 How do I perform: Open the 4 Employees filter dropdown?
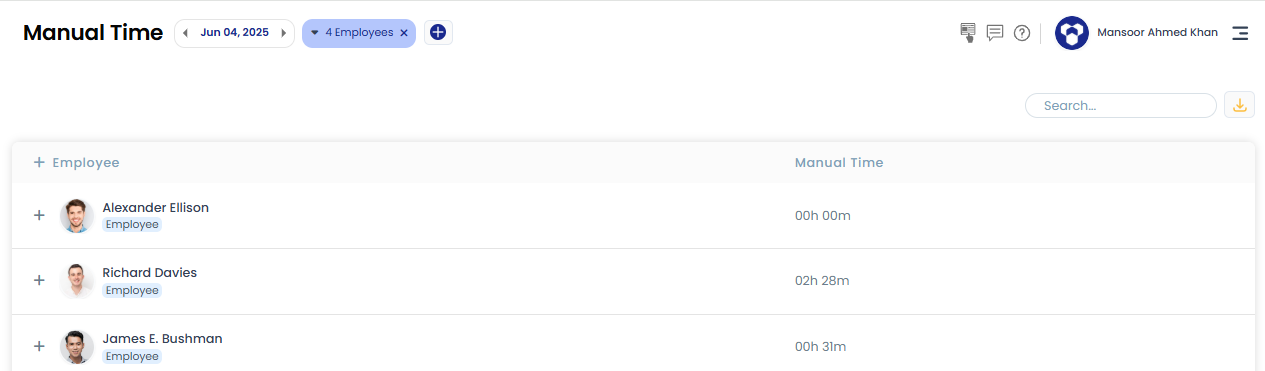[x=352, y=33]
